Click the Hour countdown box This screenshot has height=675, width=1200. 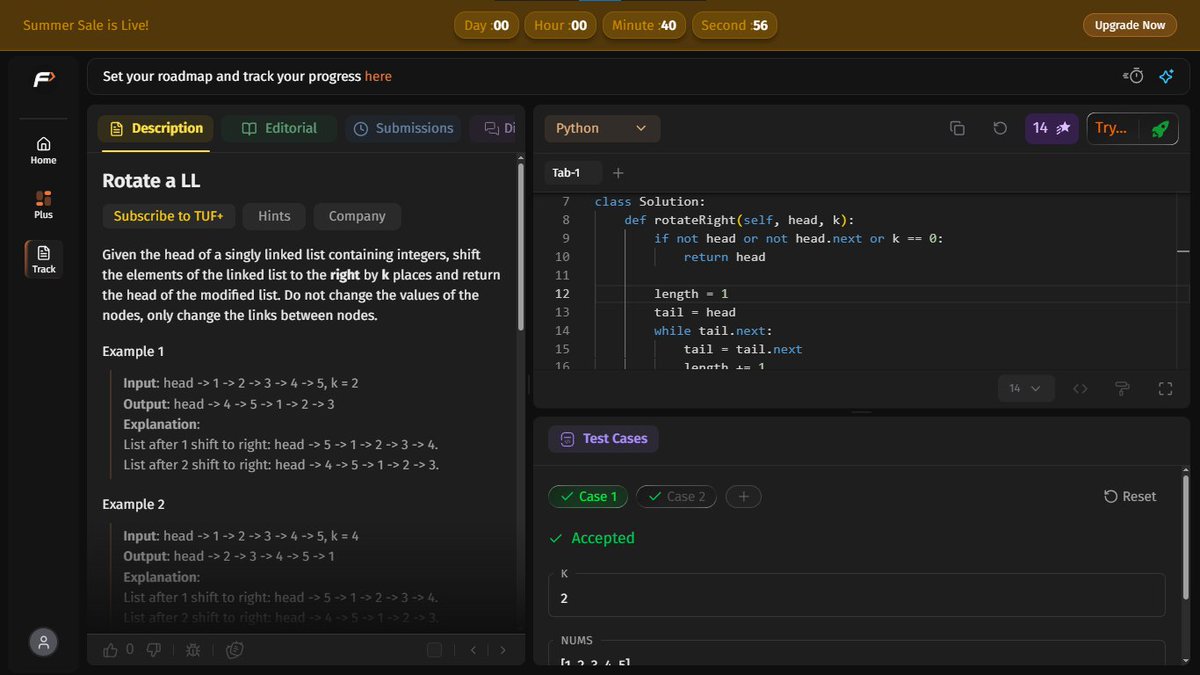click(560, 25)
